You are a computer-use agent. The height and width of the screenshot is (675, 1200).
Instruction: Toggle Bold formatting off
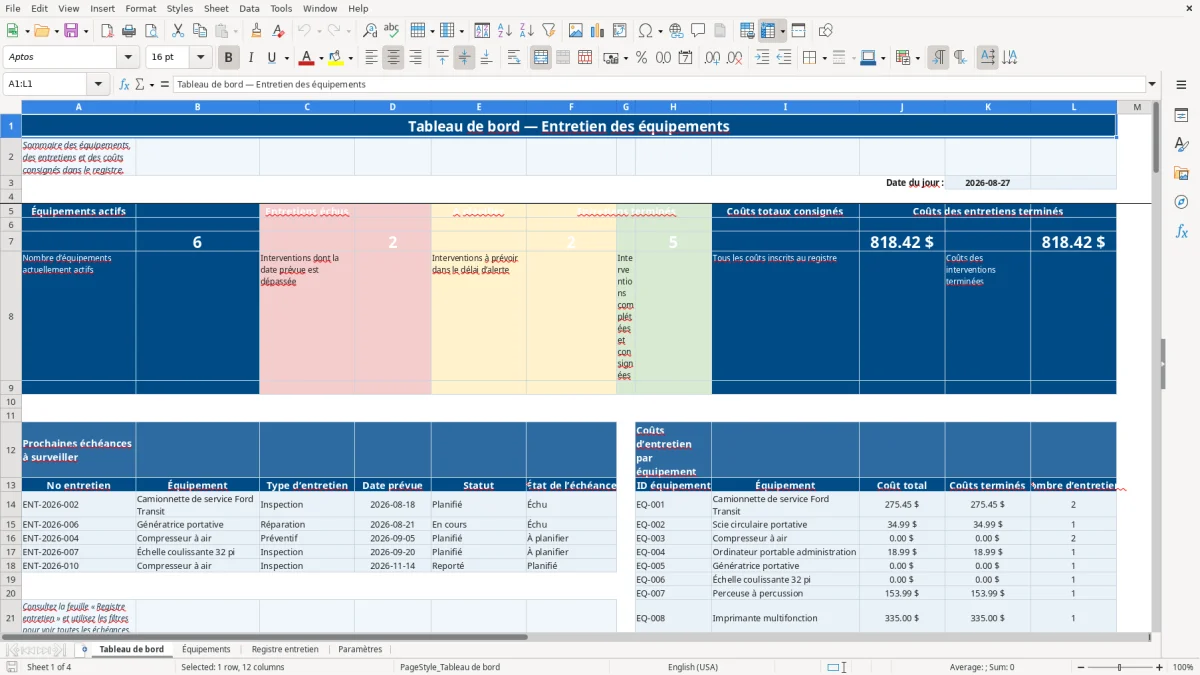tap(228, 58)
